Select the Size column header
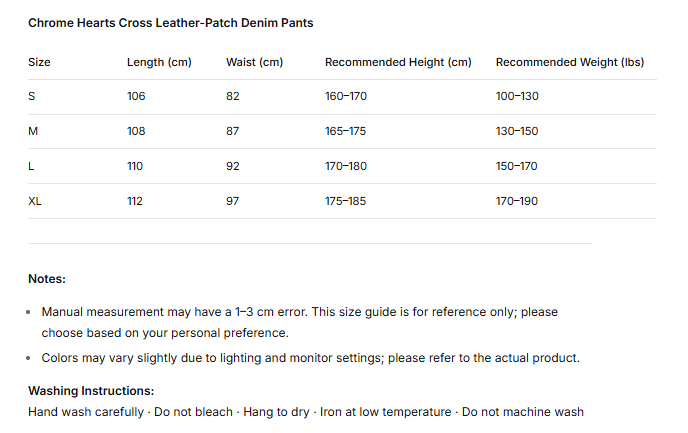The width and height of the screenshot is (688, 433). tap(39, 62)
